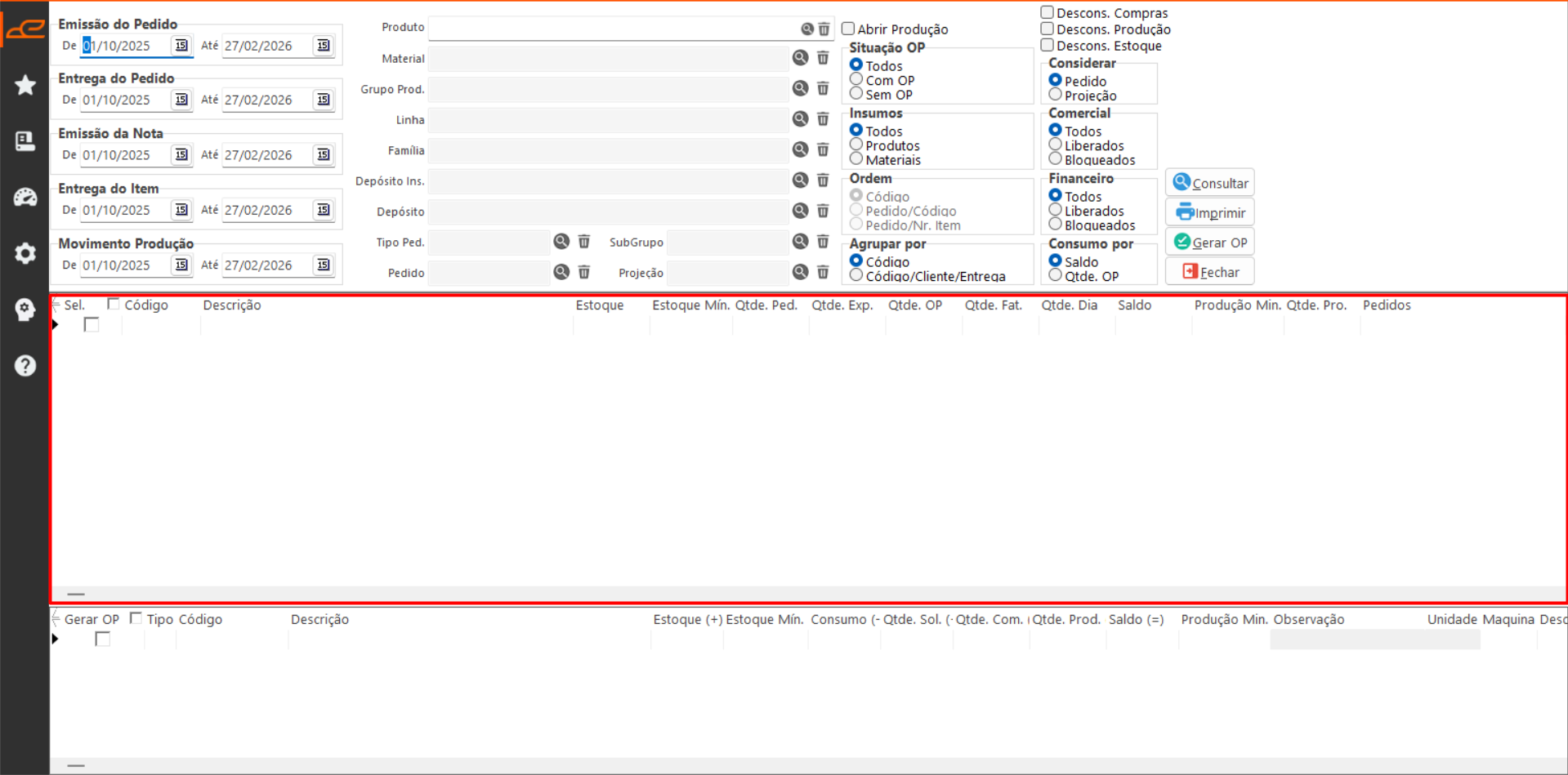Clear the Depósito field using trash icon

pyautogui.click(x=823, y=211)
